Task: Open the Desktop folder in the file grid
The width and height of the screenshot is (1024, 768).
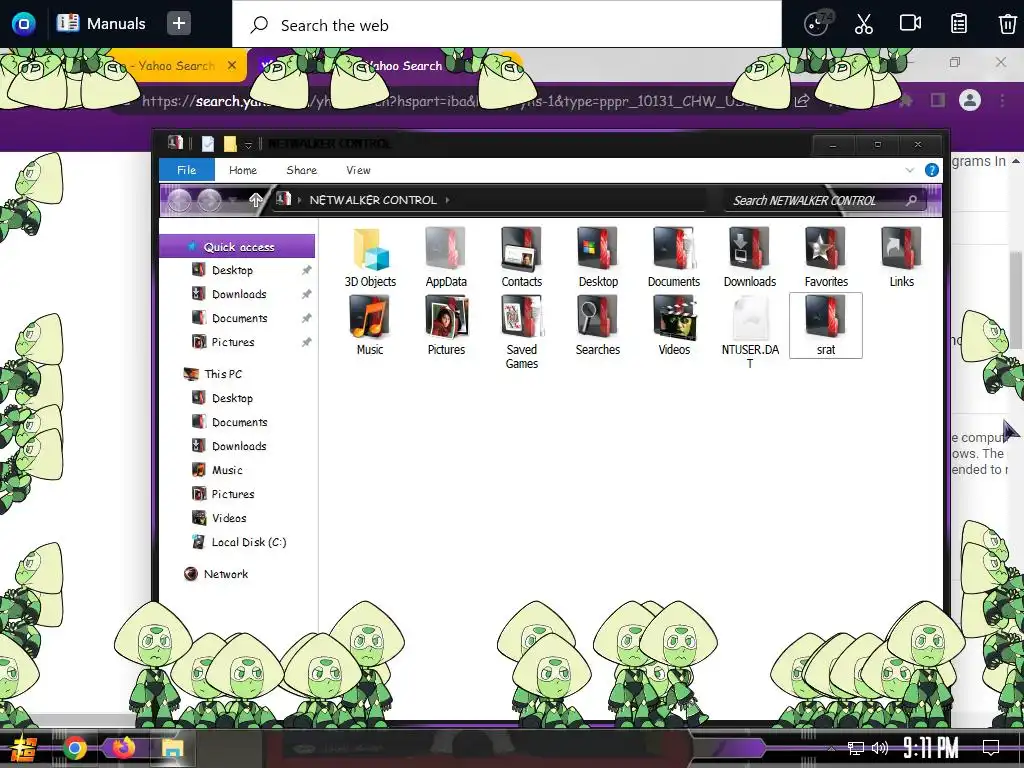Action: pyautogui.click(x=598, y=258)
